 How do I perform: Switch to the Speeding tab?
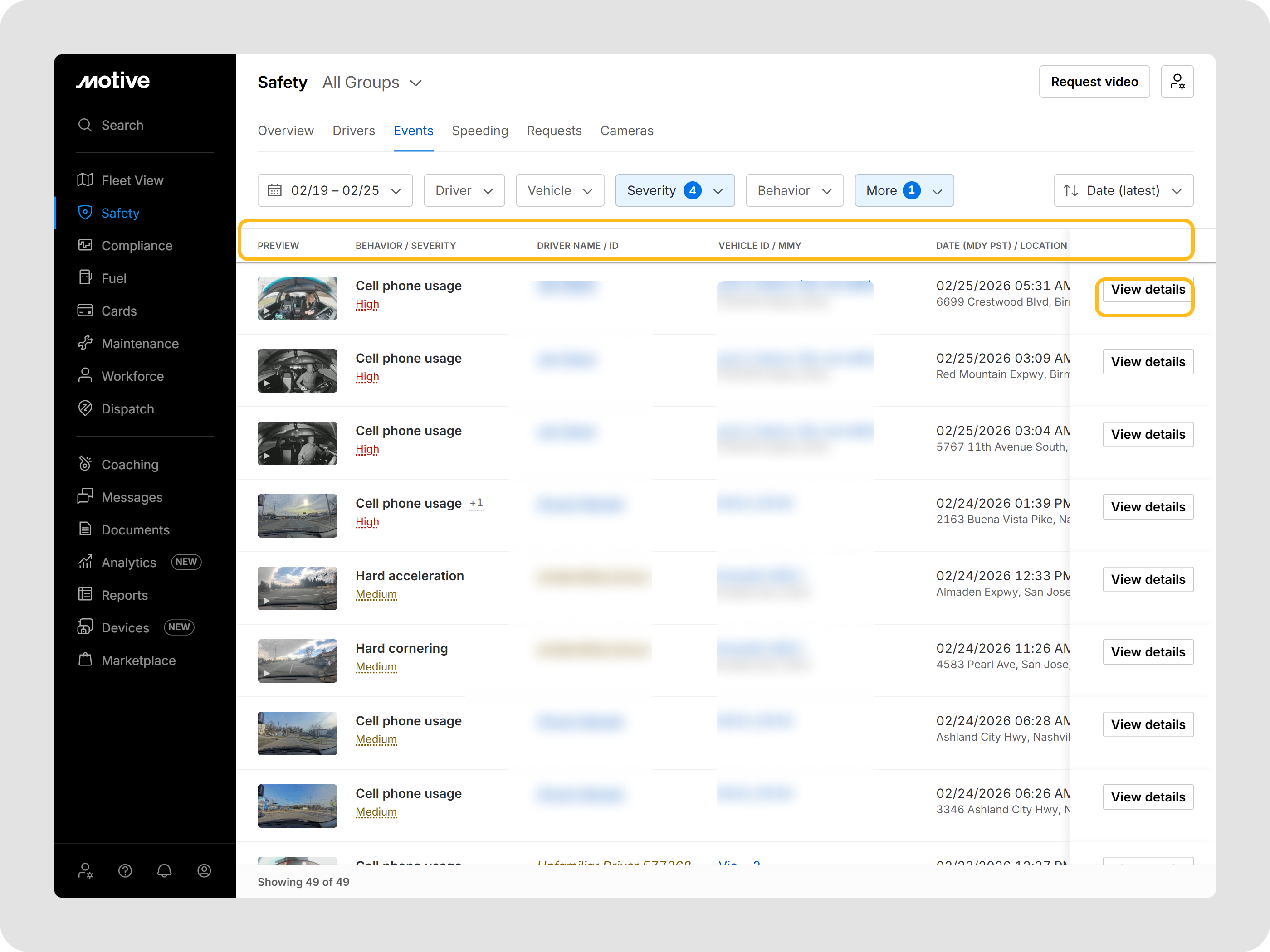pyautogui.click(x=479, y=131)
